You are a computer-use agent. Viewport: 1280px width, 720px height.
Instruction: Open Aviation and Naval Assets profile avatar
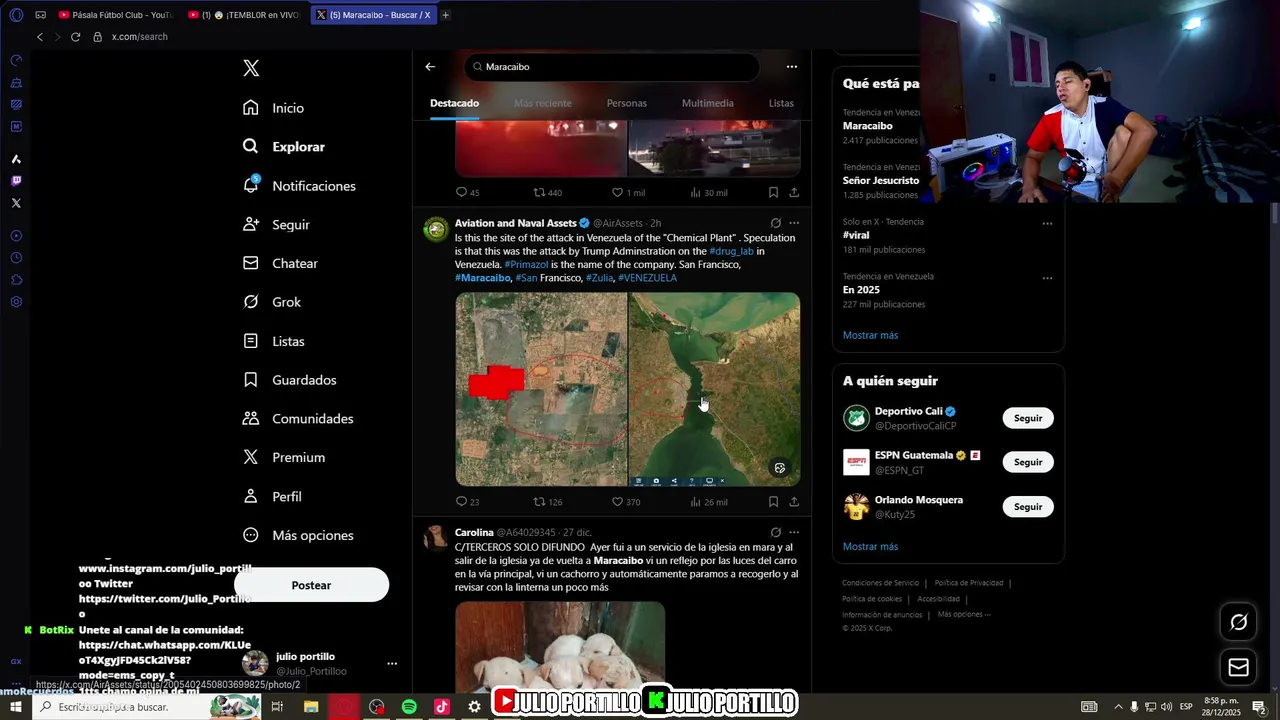pos(436,229)
